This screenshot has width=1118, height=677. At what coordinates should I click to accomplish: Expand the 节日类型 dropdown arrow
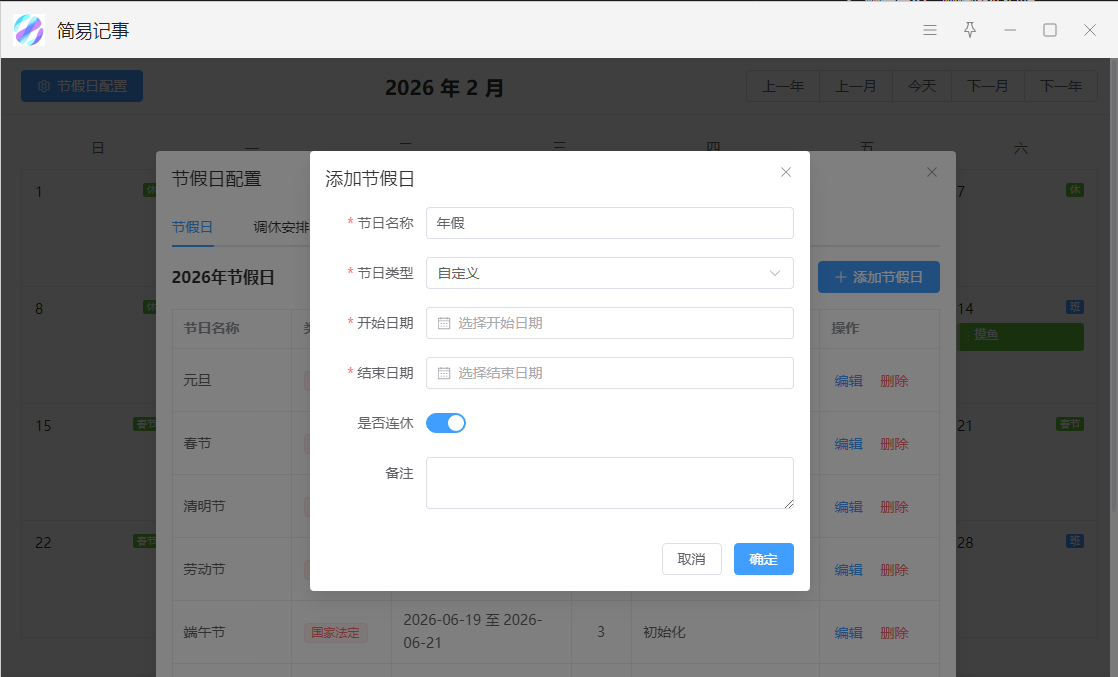click(775, 273)
